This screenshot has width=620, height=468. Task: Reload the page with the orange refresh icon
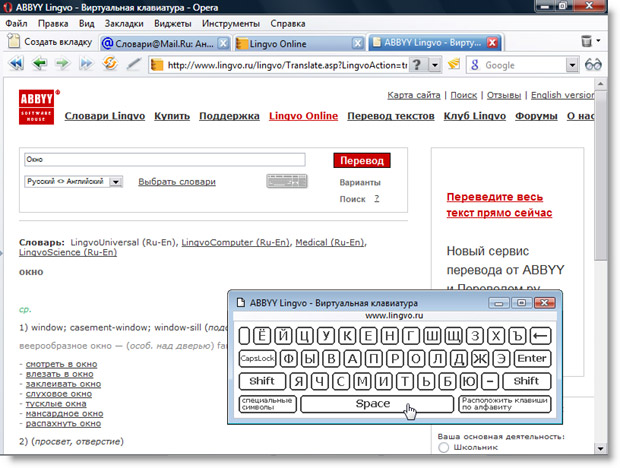click(x=110, y=63)
